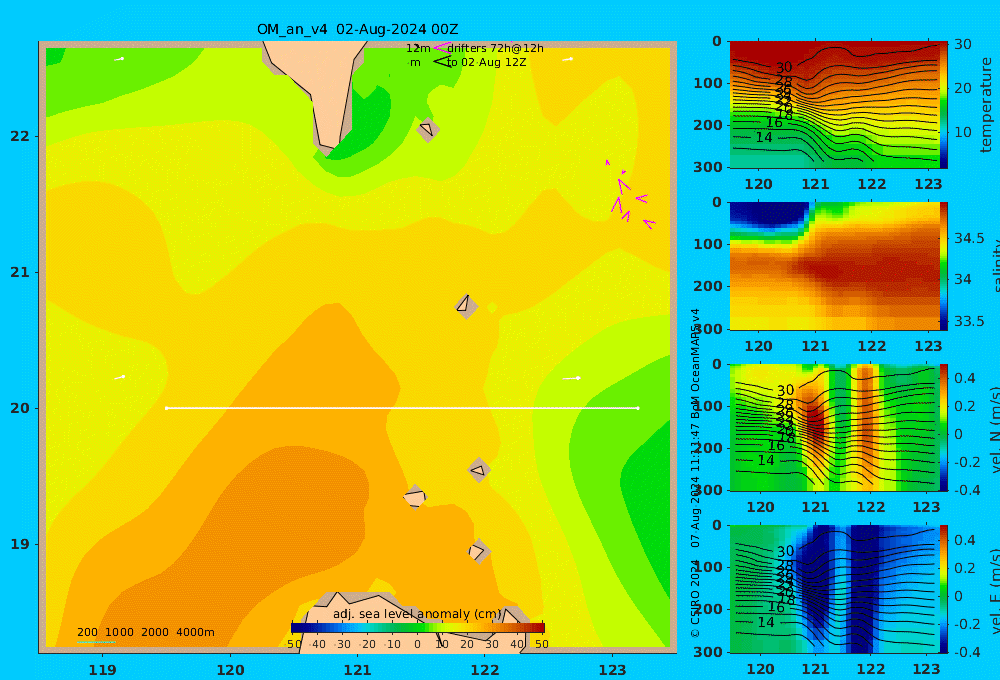Click the 'temperature' axis label

pos(986,105)
